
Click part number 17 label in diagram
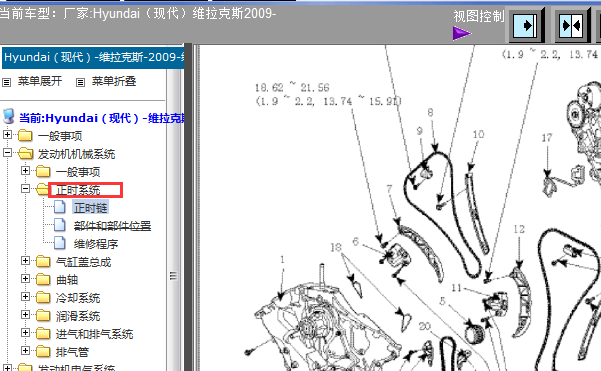(x=547, y=138)
